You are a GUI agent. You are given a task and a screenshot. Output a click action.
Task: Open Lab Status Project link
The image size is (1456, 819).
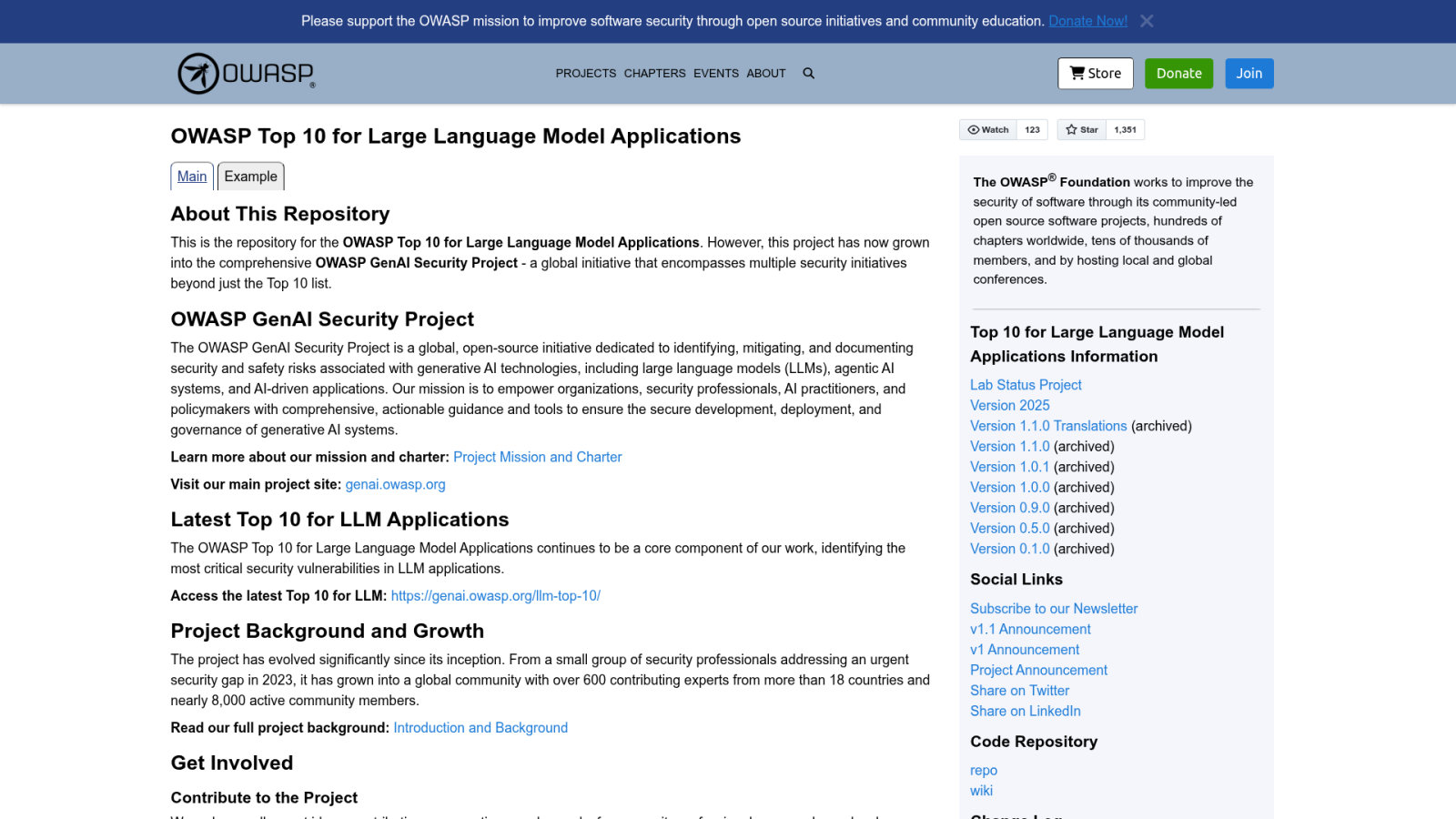(1026, 385)
